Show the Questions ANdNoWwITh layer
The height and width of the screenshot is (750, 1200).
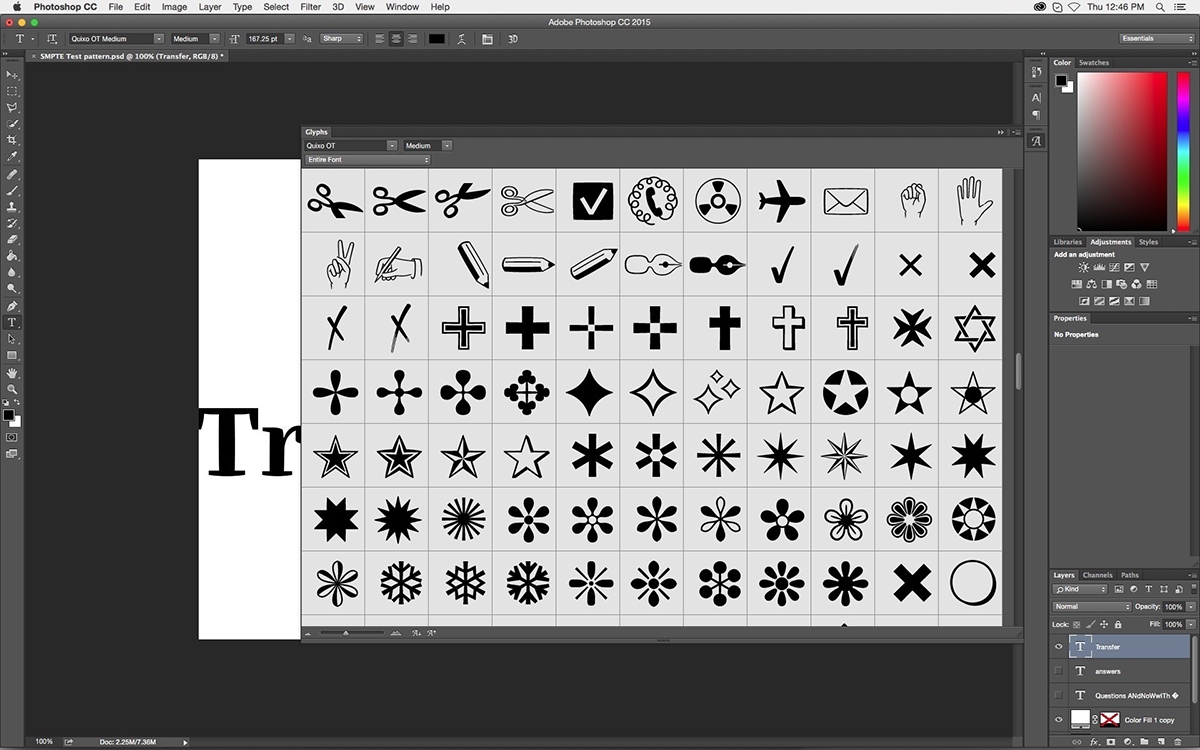[1058, 695]
